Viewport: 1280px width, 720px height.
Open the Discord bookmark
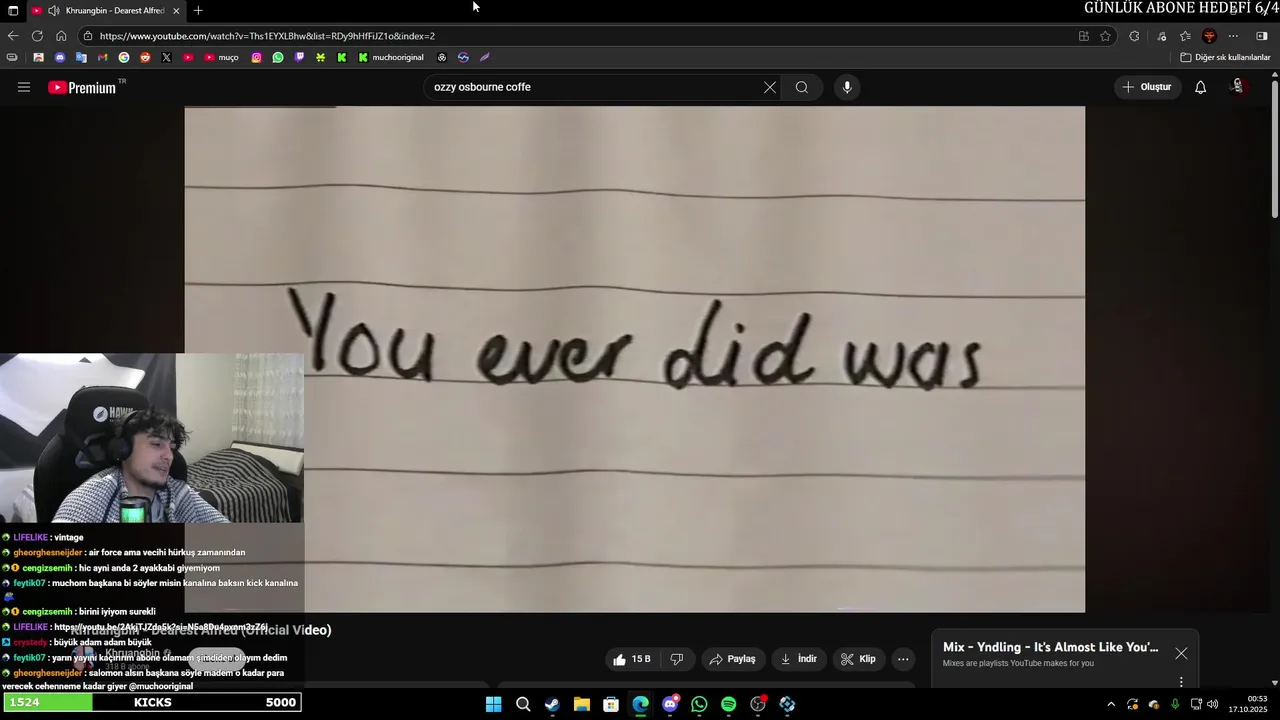click(60, 58)
